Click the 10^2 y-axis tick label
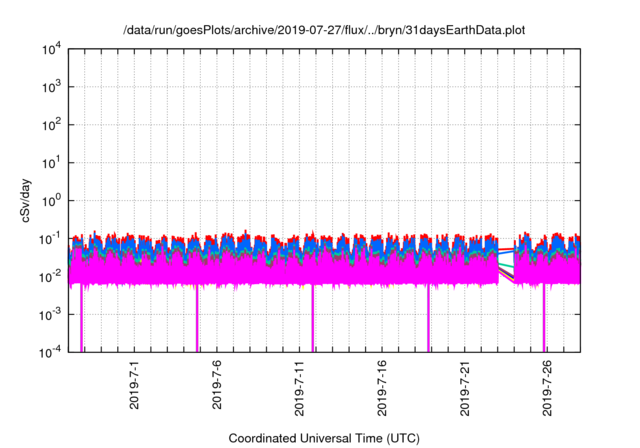640x448 pixels. coord(52,125)
